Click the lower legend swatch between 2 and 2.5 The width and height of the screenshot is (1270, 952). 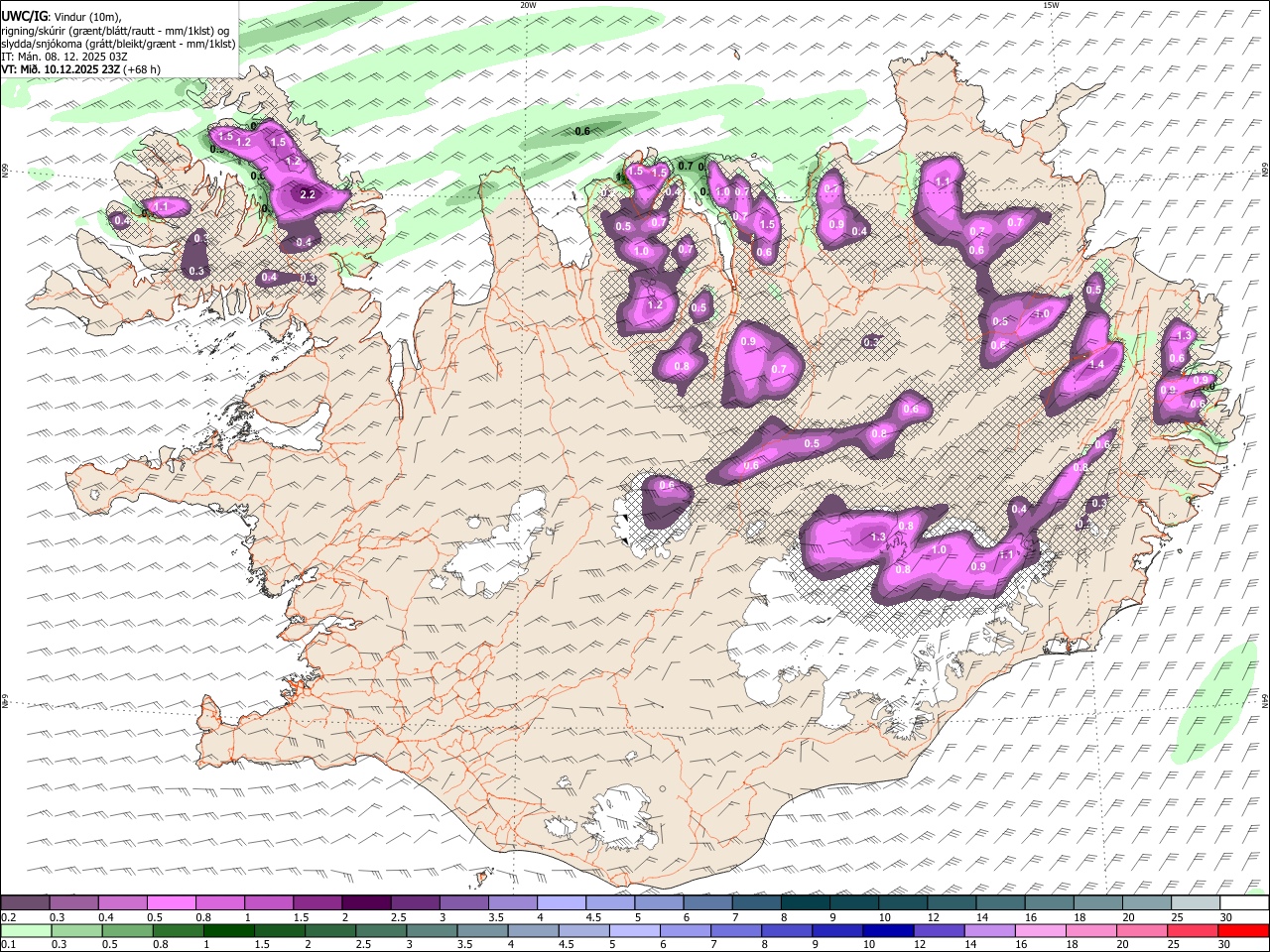tap(331, 930)
